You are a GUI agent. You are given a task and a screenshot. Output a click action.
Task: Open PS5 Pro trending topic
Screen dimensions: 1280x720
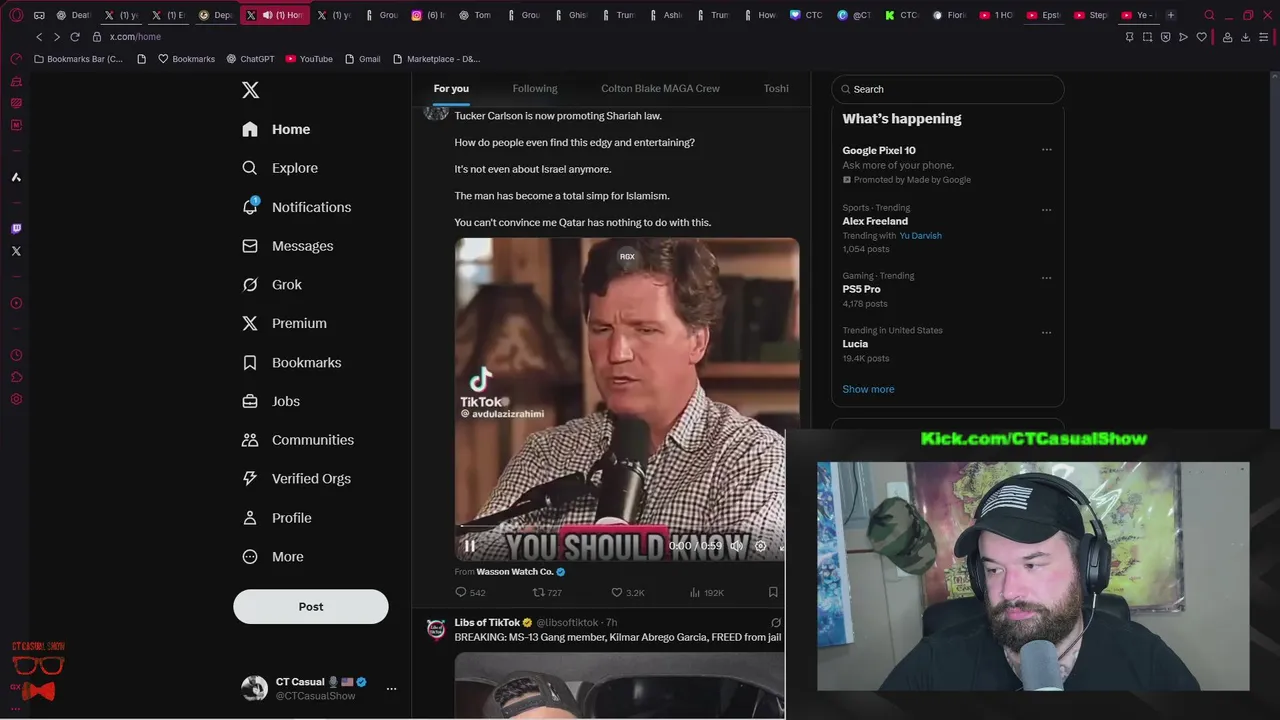tap(861, 289)
